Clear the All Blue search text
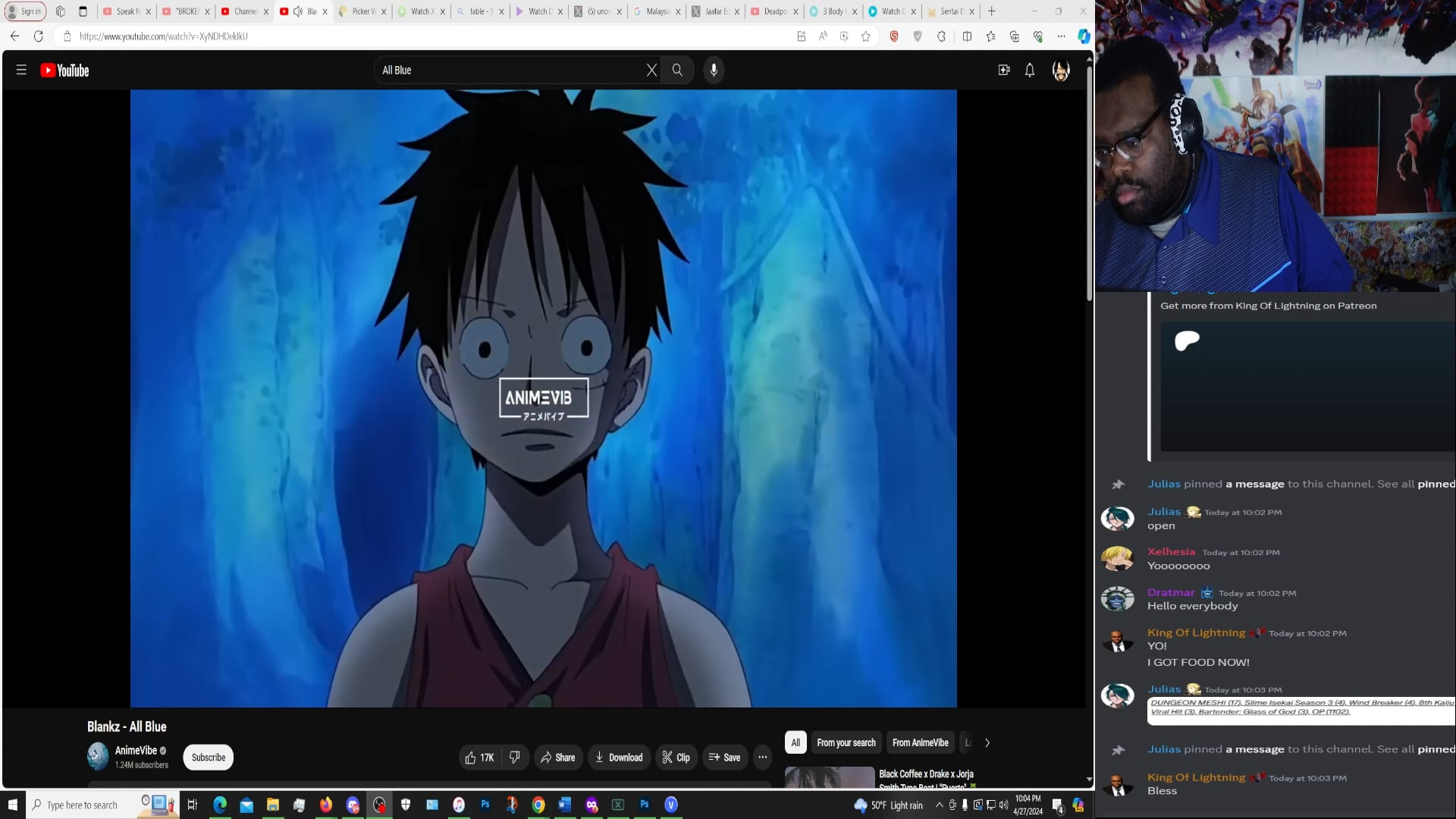 651,70
